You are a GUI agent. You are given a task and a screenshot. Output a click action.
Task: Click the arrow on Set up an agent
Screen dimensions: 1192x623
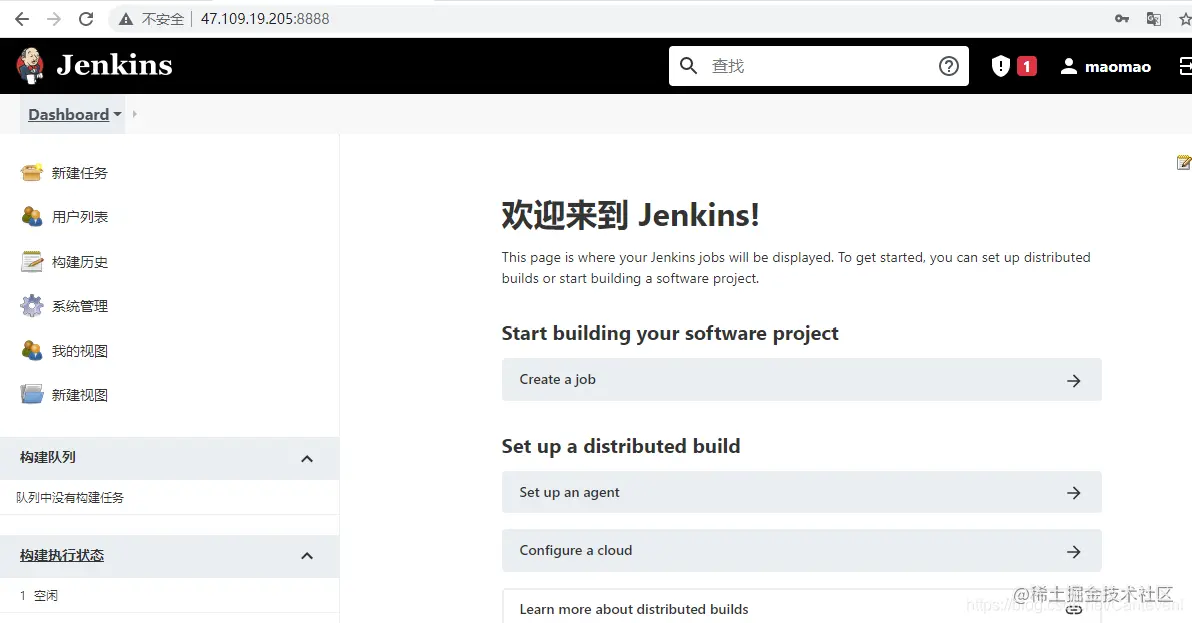pos(1073,493)
